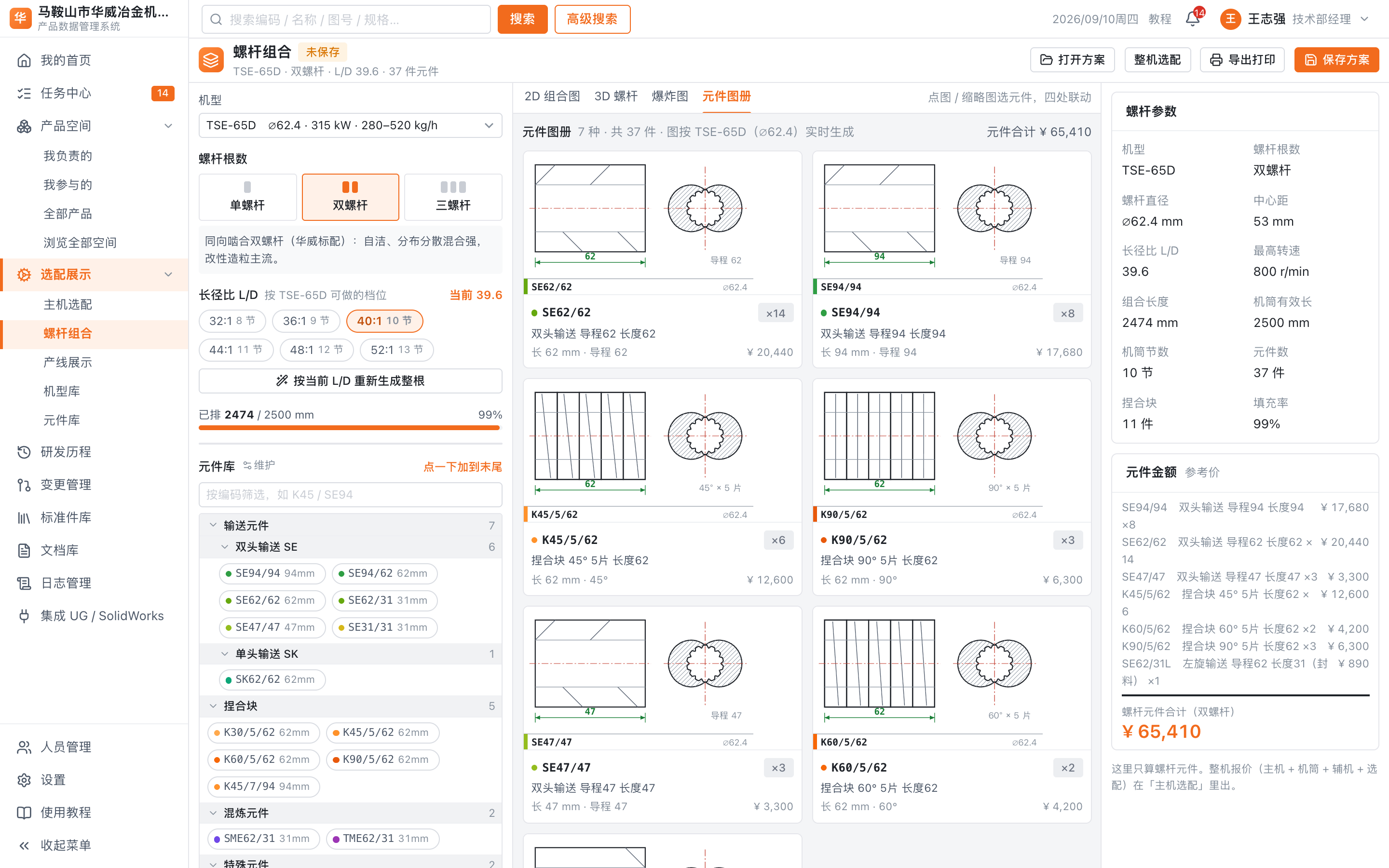This screenshot has height=868, width=1389.
Task: Select 三螺杆 screw count option
Action: click(x=453, y=197)
